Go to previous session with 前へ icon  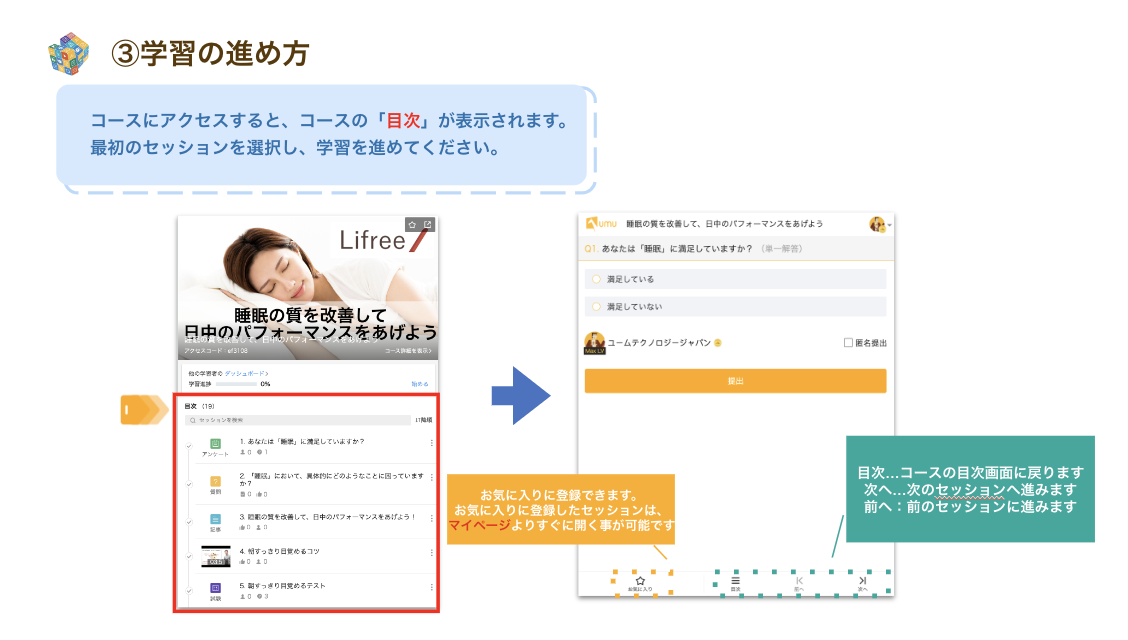click(x=798, y=581)
